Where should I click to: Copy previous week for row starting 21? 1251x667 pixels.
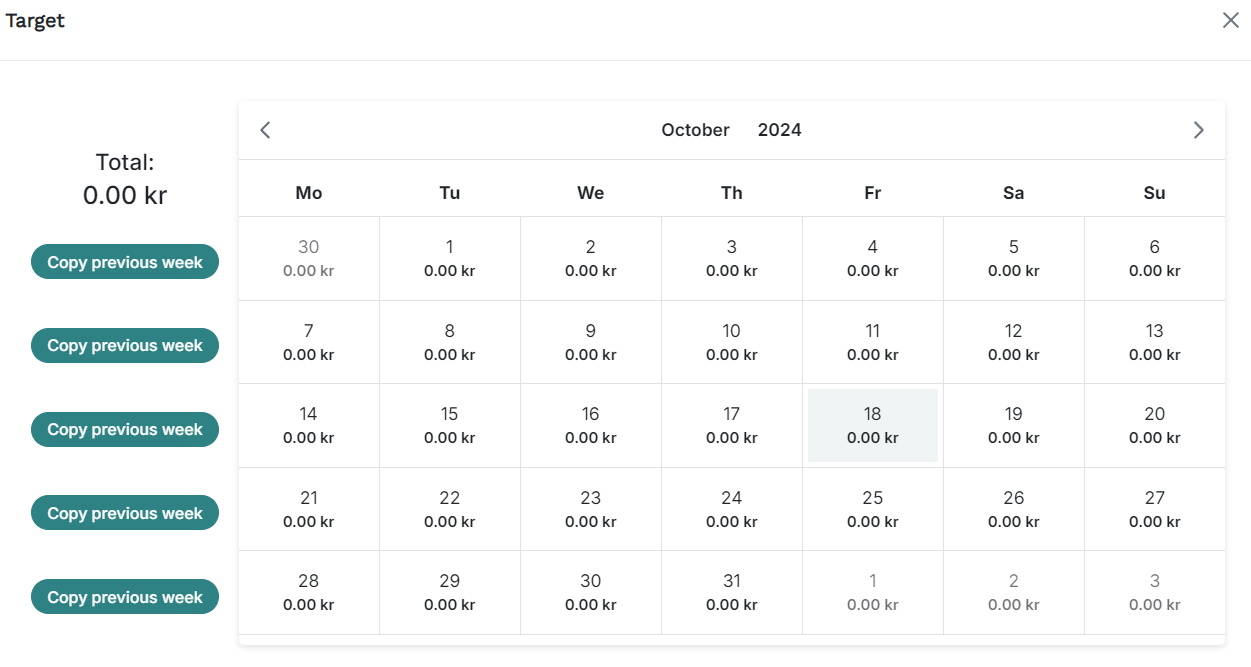[x=125, y=513]
